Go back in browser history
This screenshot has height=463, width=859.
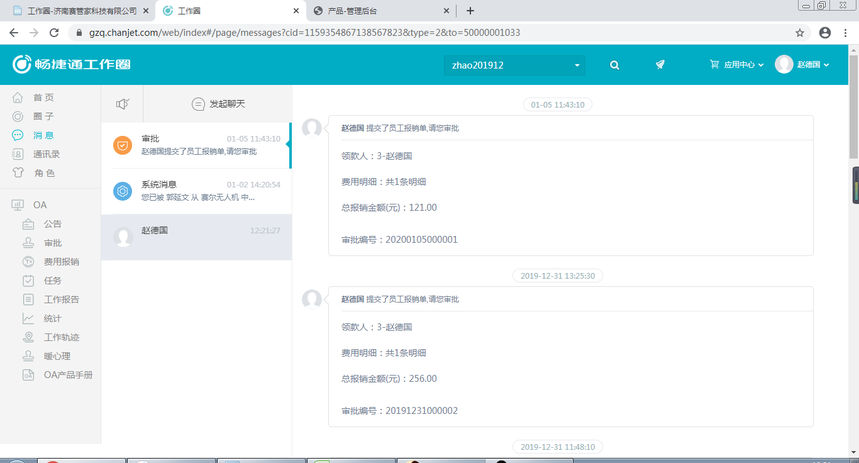[x=14, y=33]
